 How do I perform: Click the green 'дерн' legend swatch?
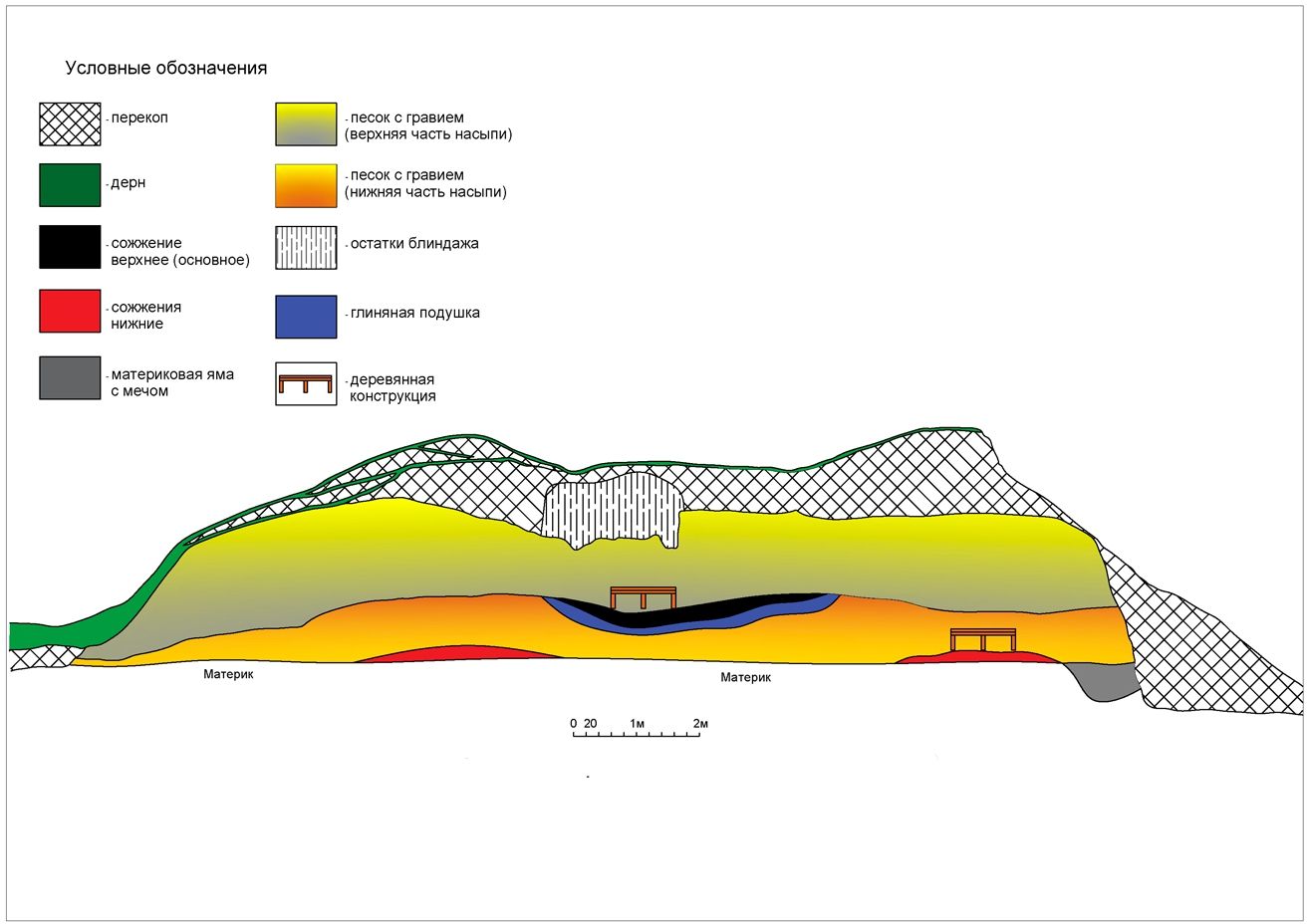tap(70, 186)
